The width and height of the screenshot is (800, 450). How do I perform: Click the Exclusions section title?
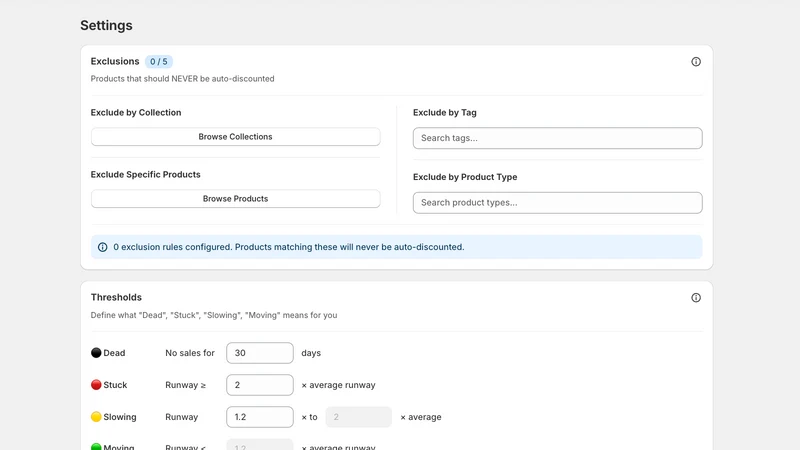[x=115, y=61]
